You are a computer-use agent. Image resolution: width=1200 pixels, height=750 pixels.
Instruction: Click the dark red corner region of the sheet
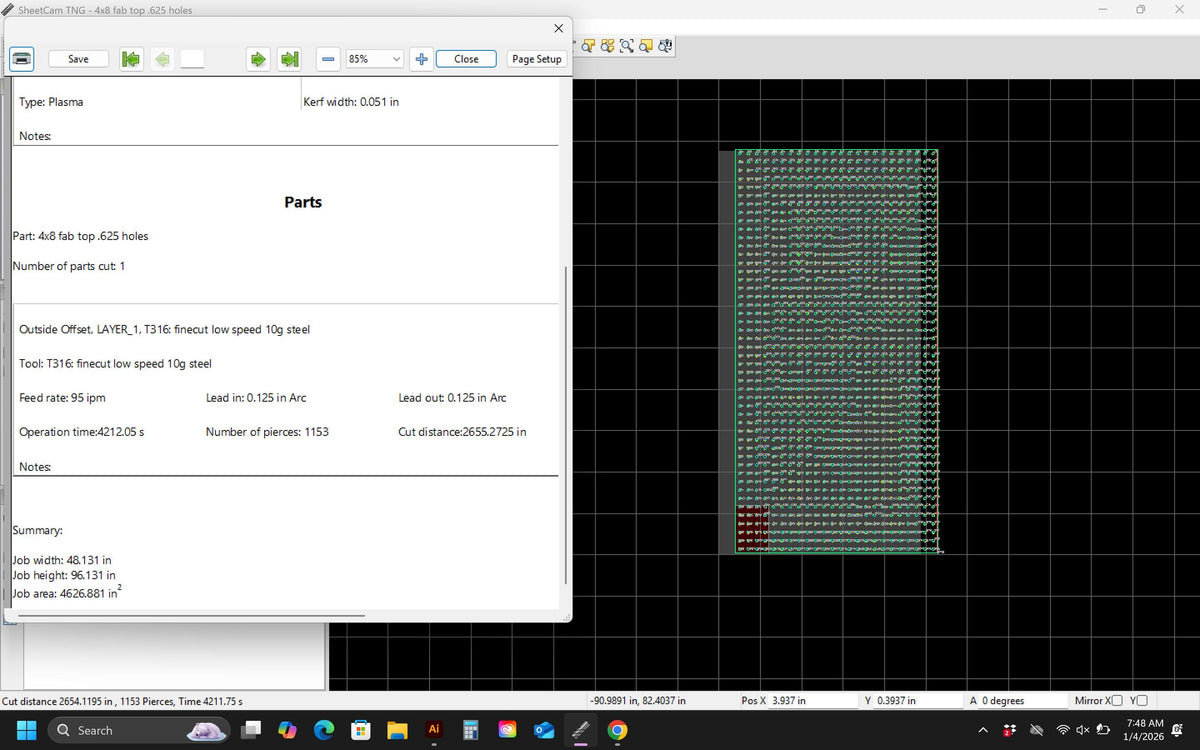tap(752, 528)
